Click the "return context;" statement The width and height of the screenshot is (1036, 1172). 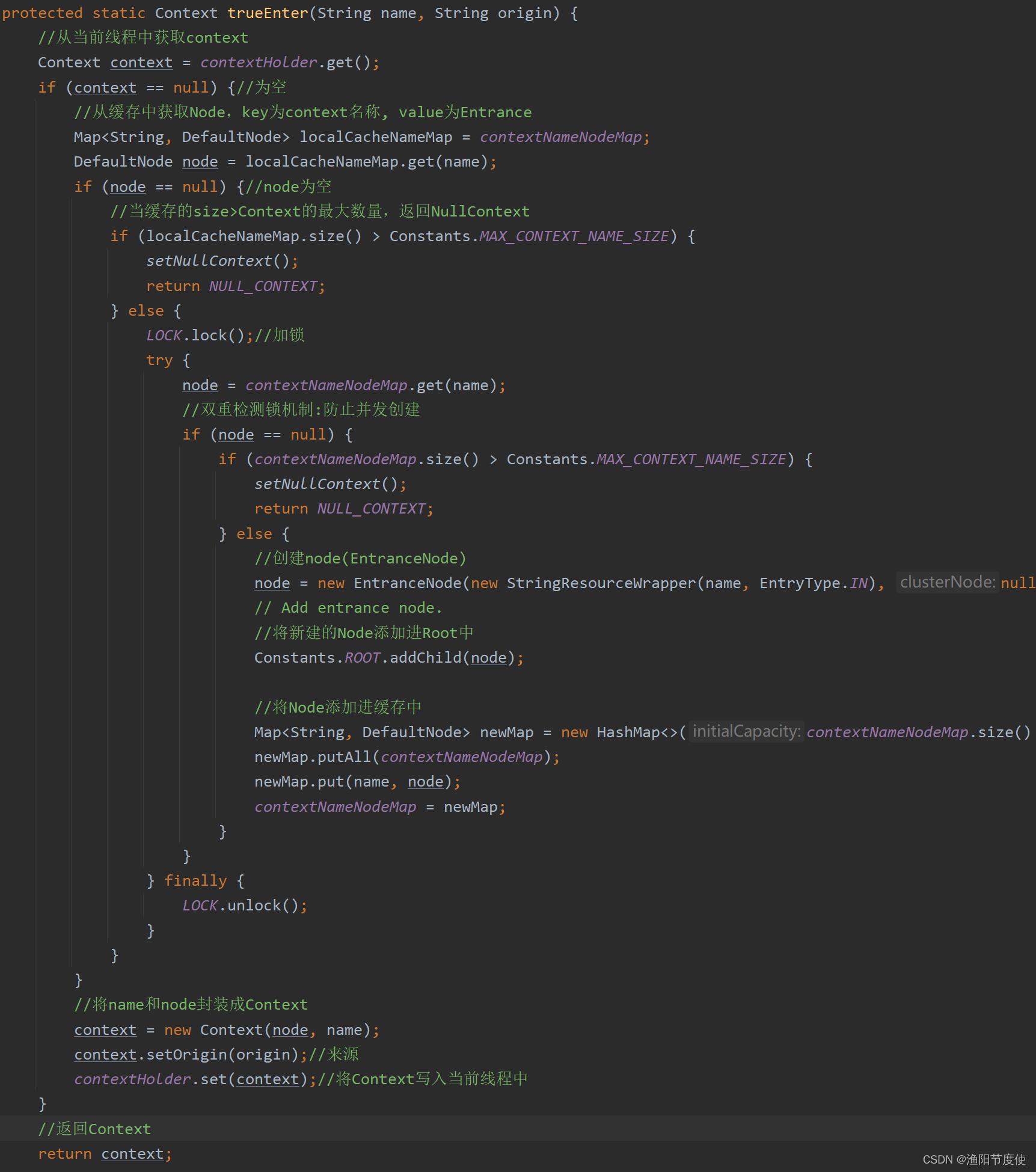tap(105, 1154)
